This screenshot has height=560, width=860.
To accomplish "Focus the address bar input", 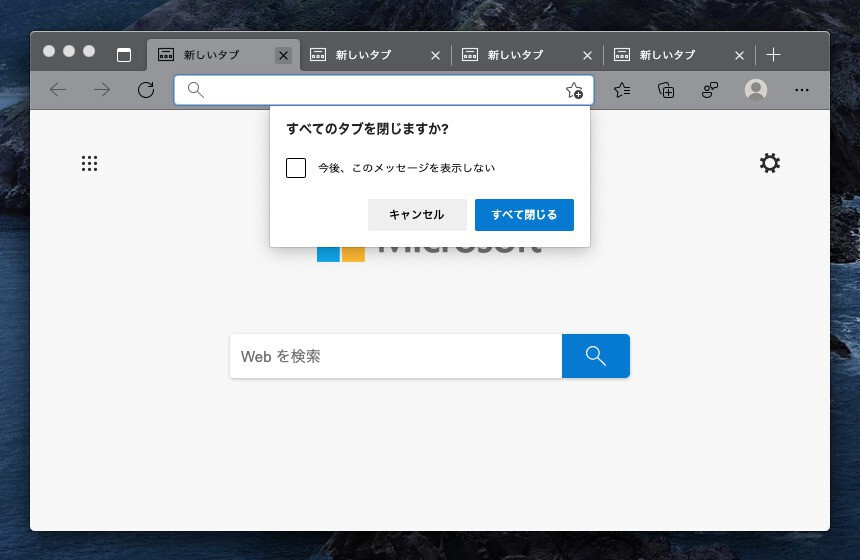I will pos(384,90).
